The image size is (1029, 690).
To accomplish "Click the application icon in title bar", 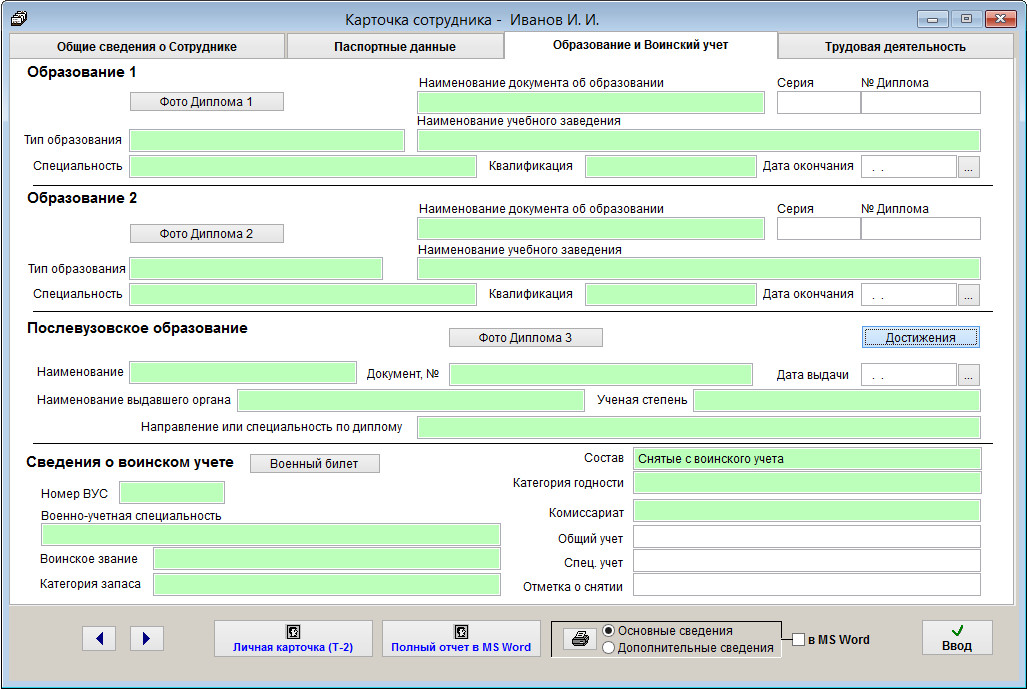I will (19, 18).
